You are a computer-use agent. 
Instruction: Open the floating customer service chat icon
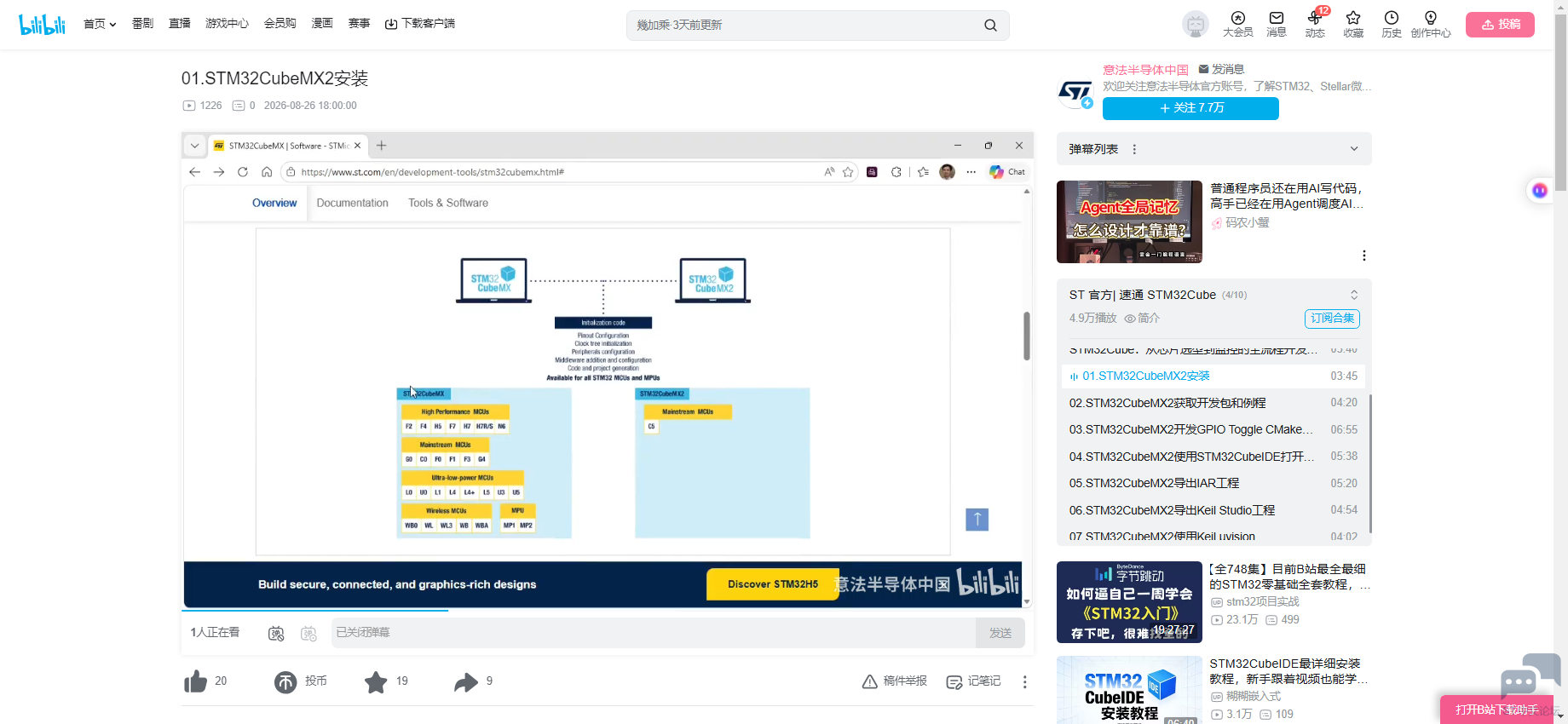pyautogui.click(x=1530, y=675)
